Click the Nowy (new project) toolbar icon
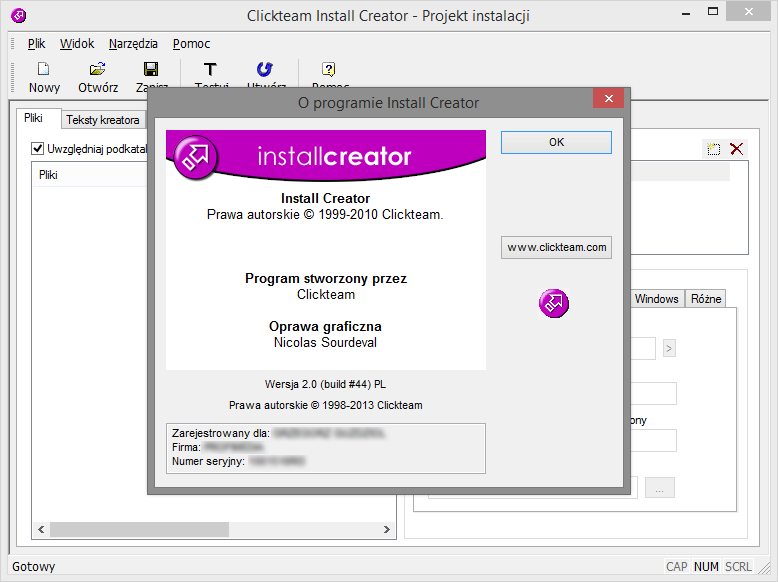 point(44,69)
